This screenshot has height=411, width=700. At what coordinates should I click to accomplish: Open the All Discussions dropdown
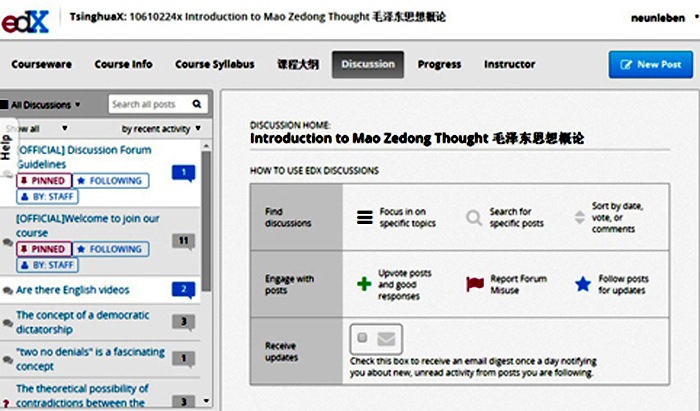point(44,104)
